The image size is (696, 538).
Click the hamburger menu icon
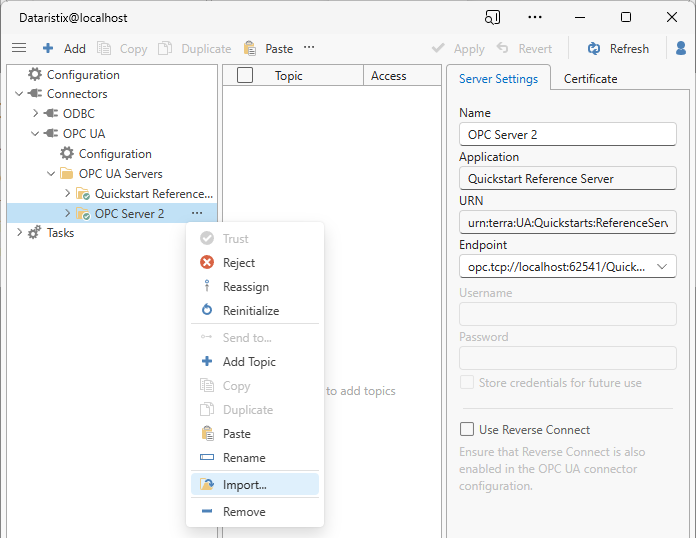[18, 48]
